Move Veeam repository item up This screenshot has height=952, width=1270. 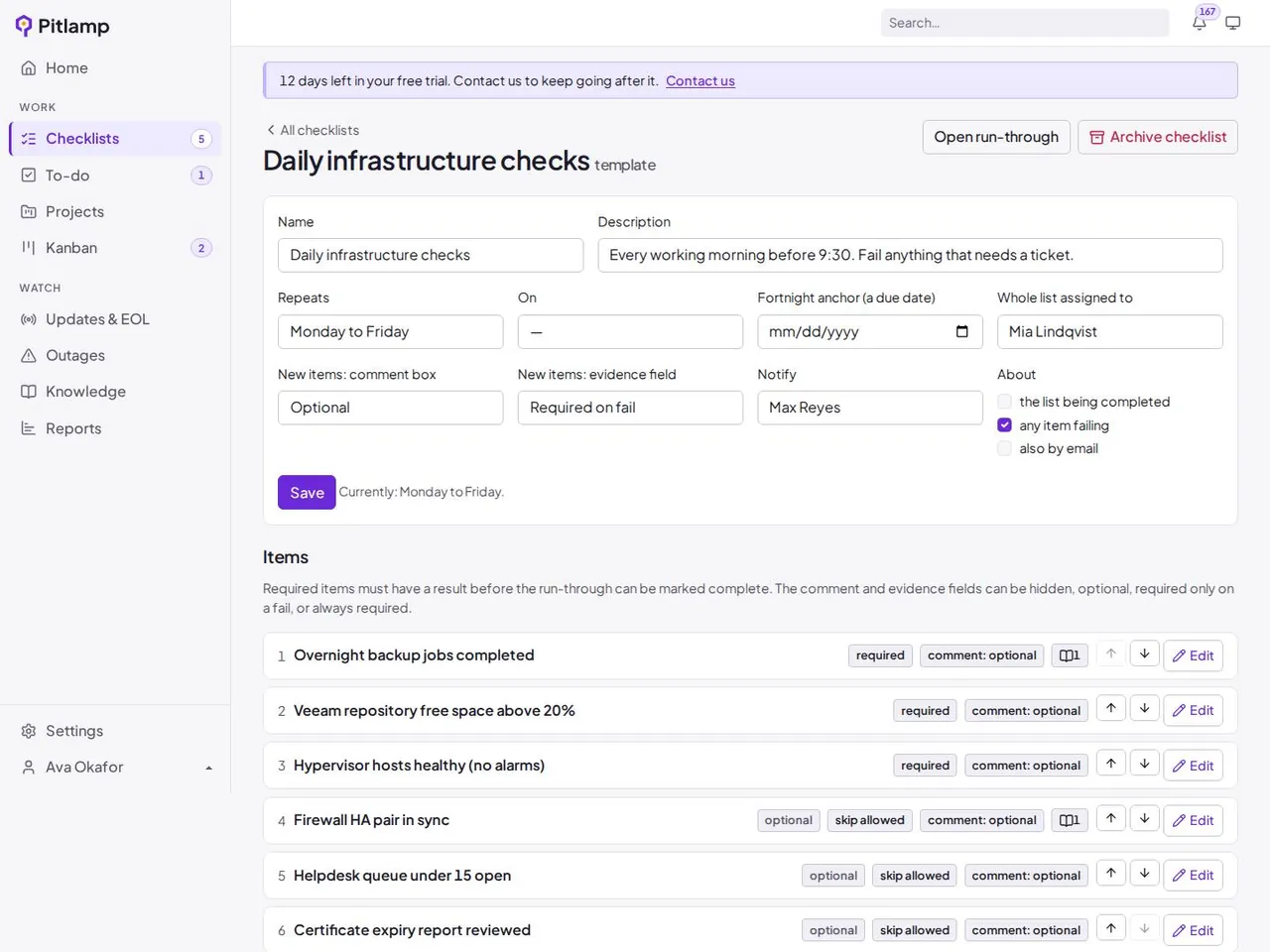[1111, 709]
